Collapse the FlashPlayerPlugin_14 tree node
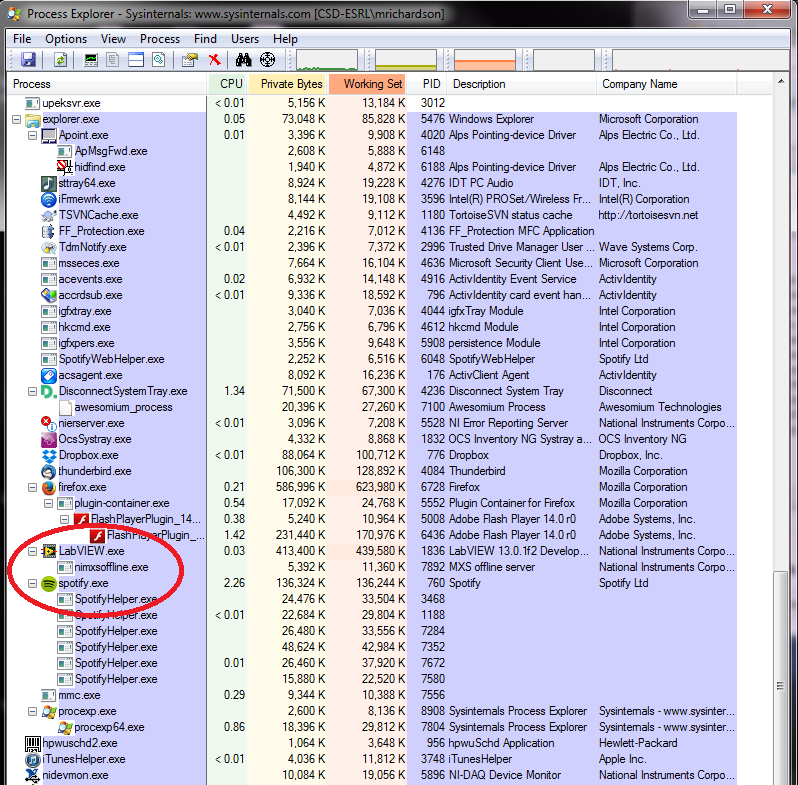 (x=65, y=519)
